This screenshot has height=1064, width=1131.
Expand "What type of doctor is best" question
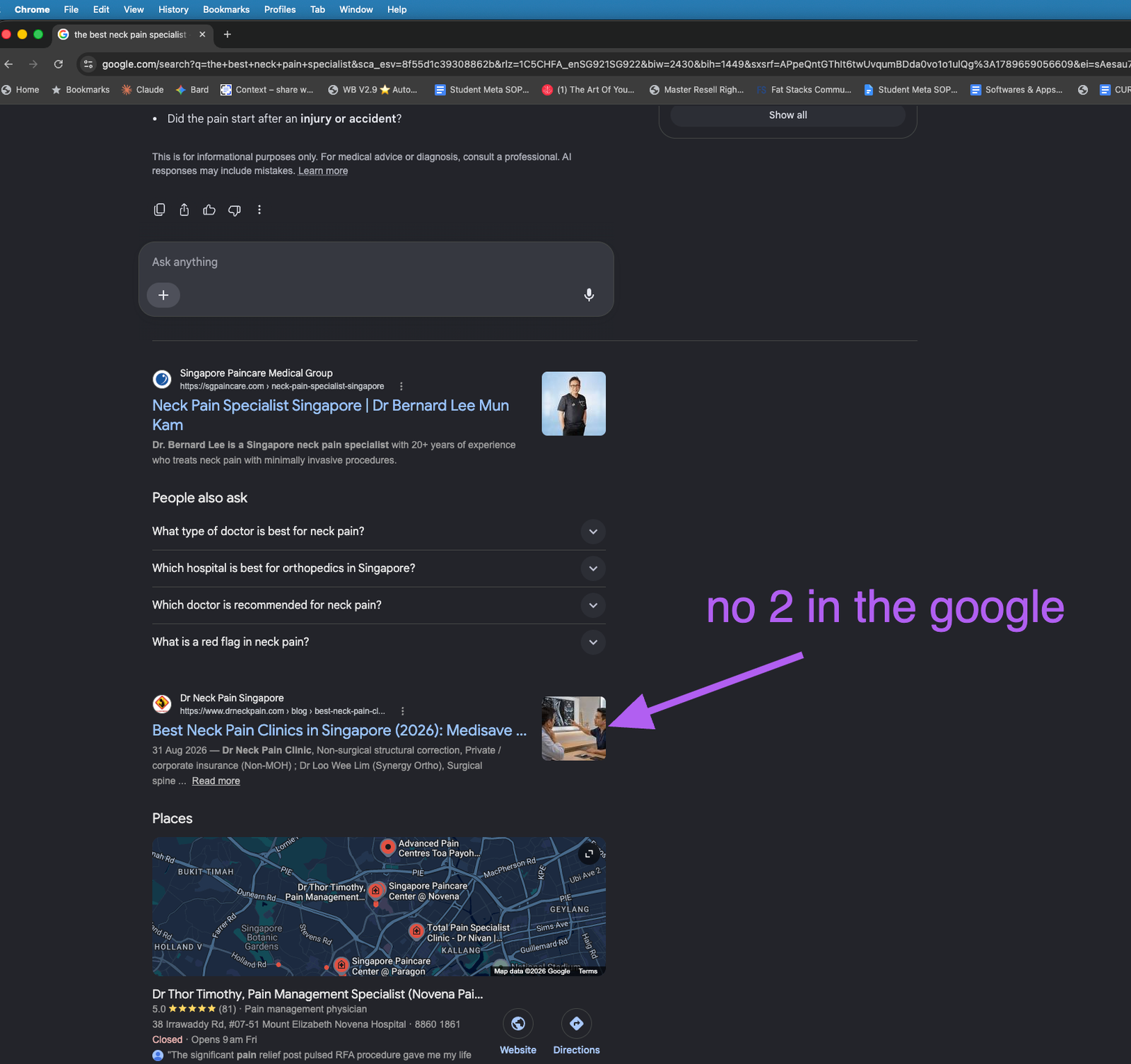pyautogui.click(x=379, y=532)
